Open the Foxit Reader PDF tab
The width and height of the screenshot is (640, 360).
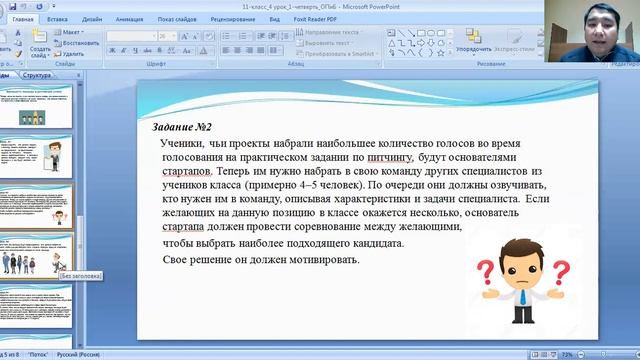click(x=315, y=19)
